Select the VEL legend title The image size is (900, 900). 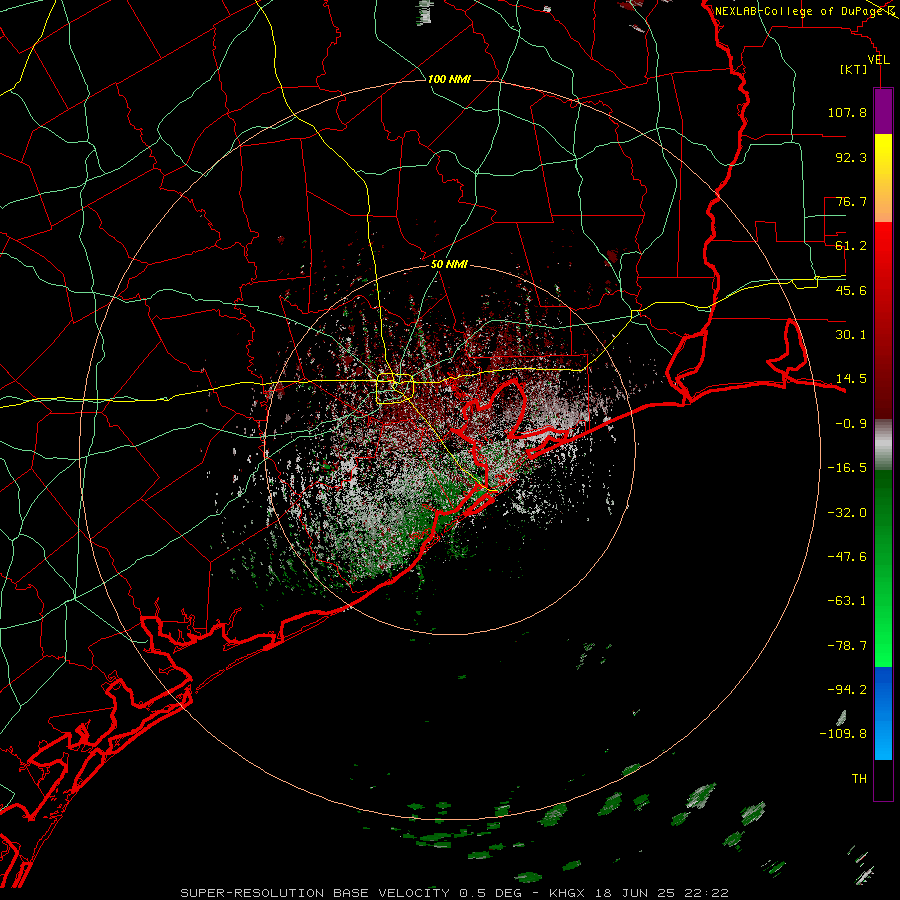pos(878,60)
